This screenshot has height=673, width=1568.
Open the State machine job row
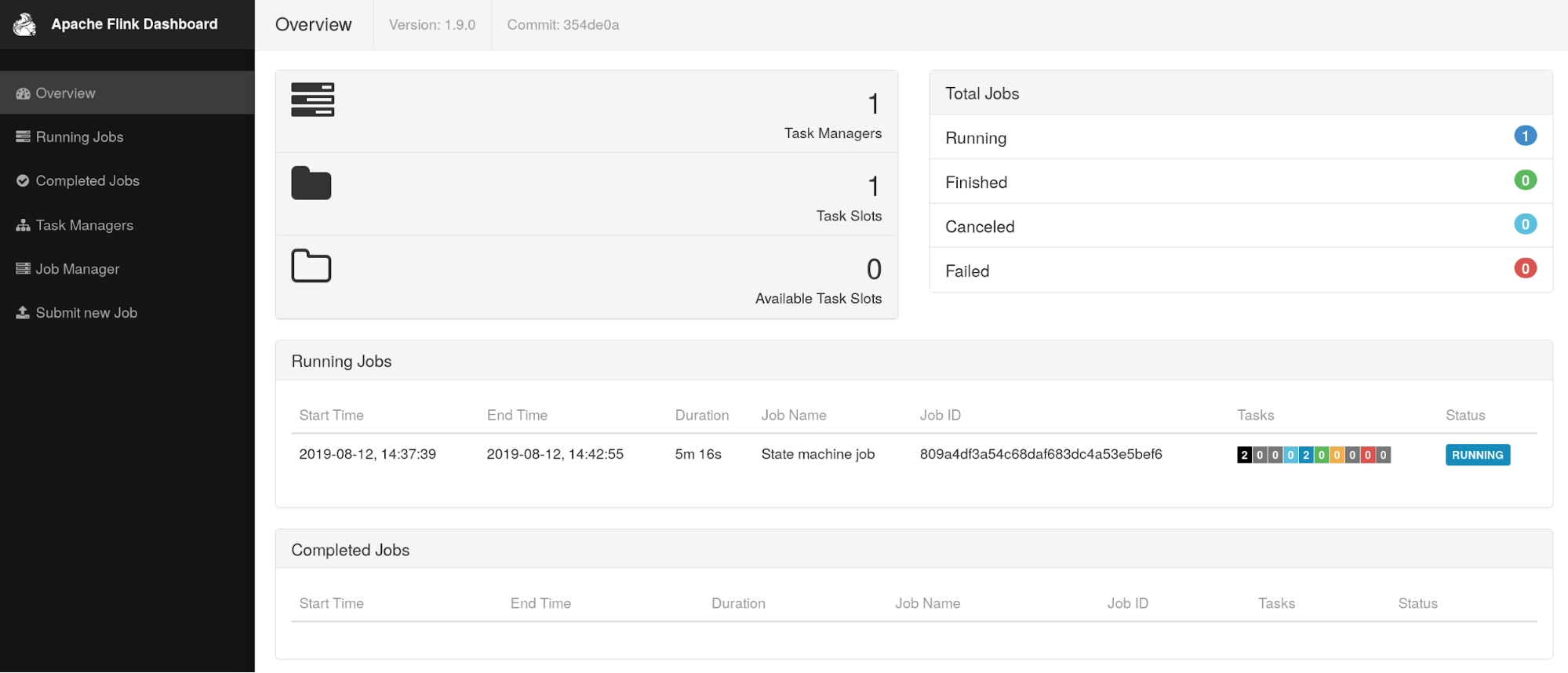(817, 454)
